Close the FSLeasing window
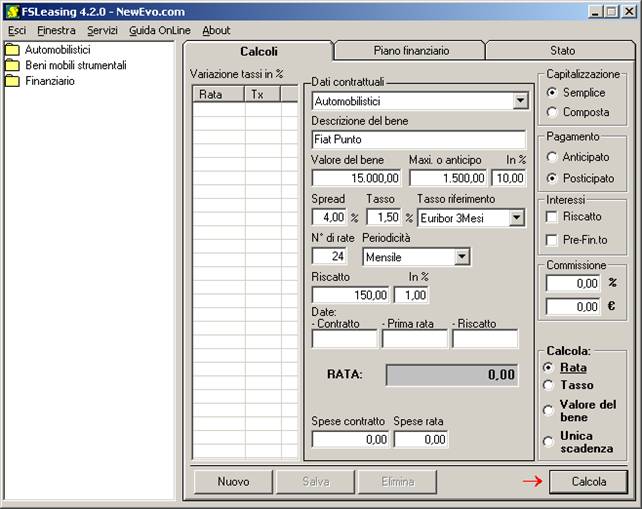Viewport: 642px width, 509px height. (x=628, y=11)
